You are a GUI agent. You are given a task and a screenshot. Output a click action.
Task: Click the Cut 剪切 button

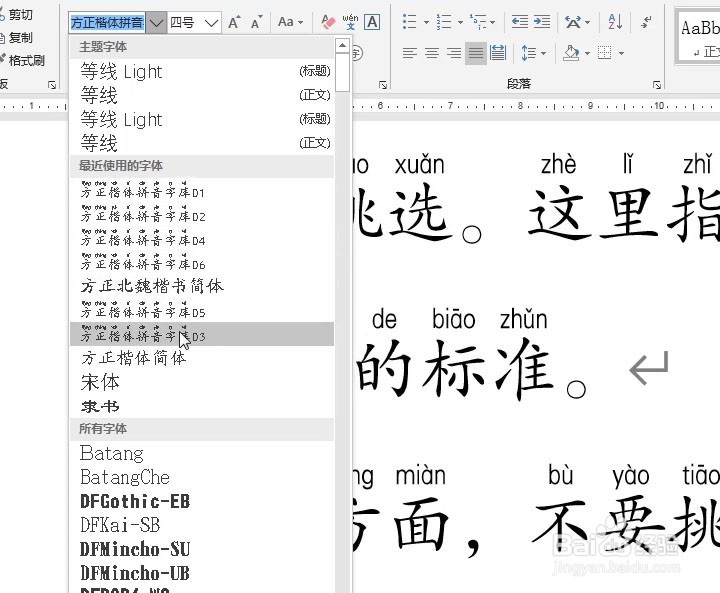coord(17,15)
